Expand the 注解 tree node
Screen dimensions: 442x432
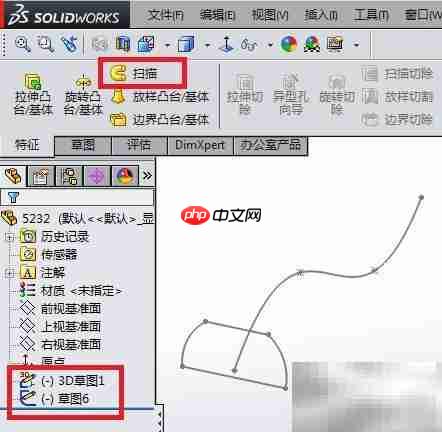(9, 273)
